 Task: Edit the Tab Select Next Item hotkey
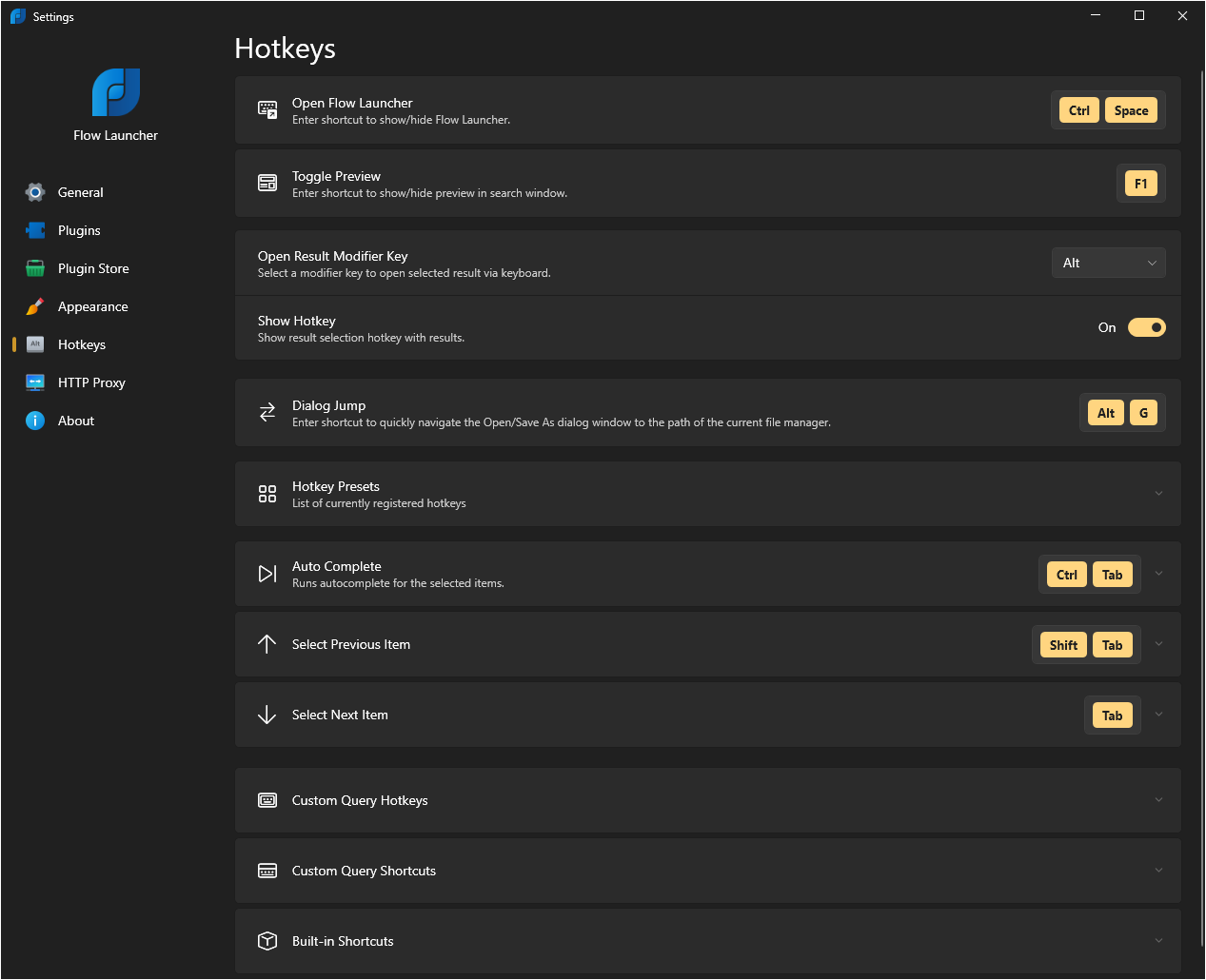(x=1112, y=715)
